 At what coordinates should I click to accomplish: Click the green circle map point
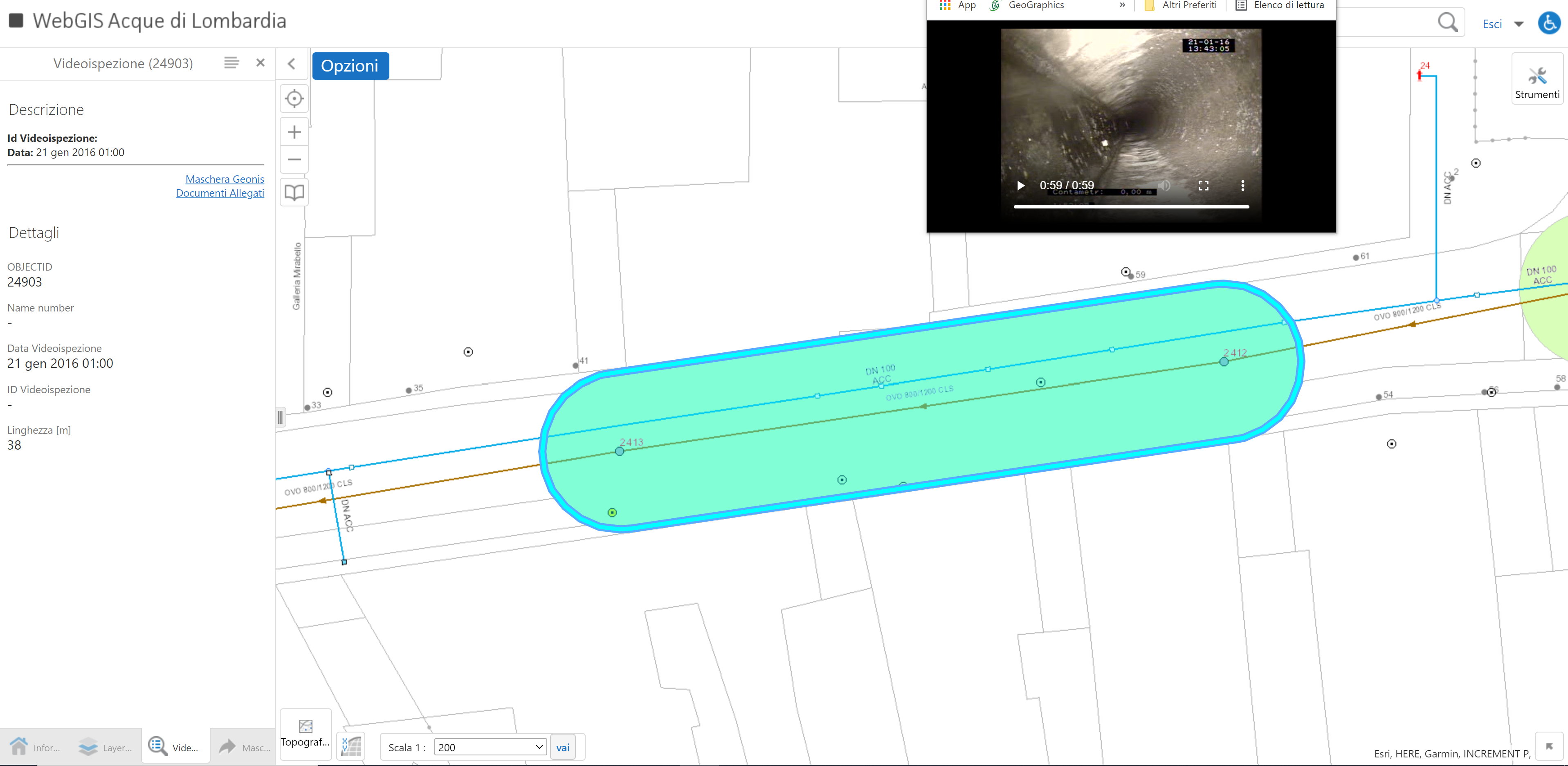[x=612, y=513]
